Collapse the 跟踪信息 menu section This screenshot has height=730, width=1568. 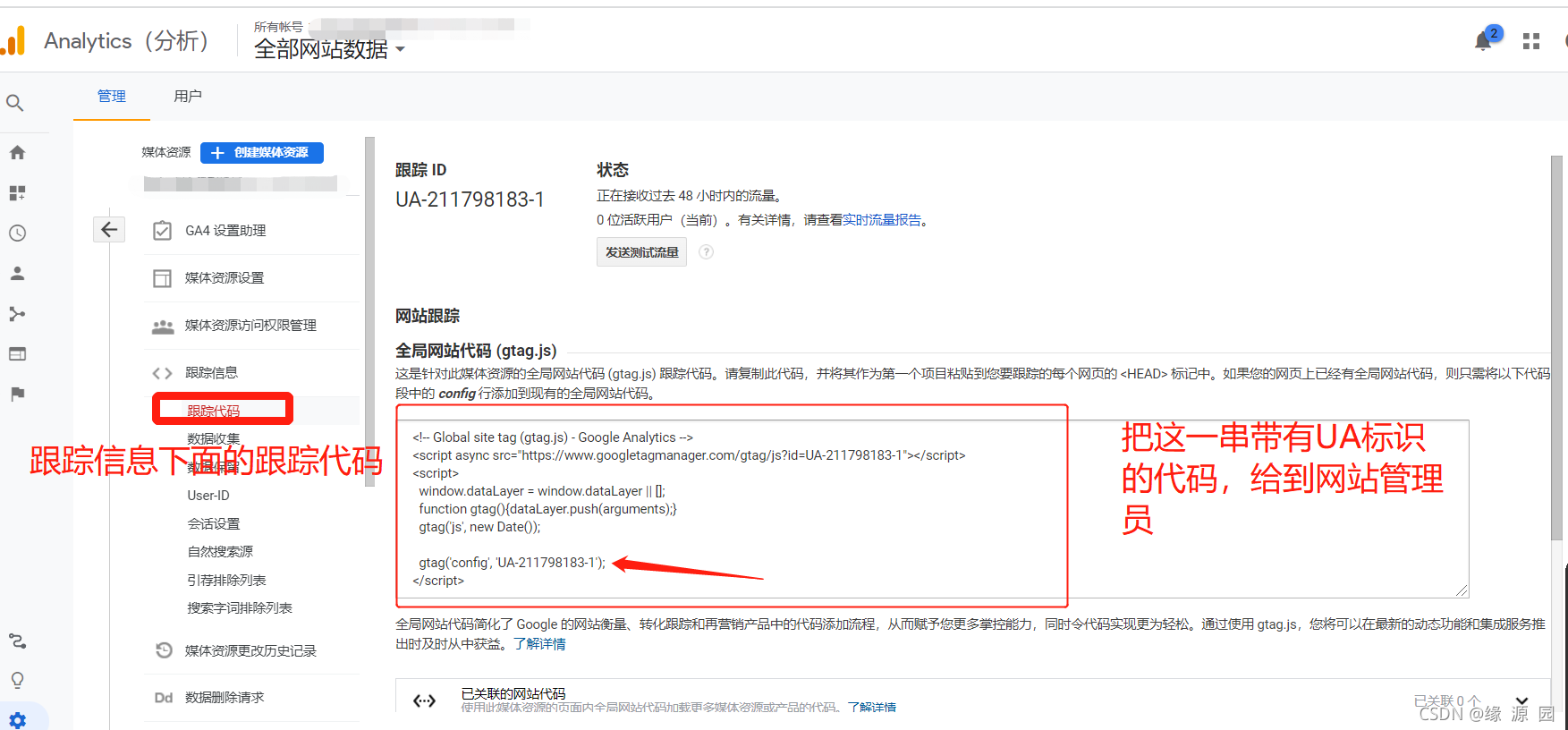coord(211,373)
